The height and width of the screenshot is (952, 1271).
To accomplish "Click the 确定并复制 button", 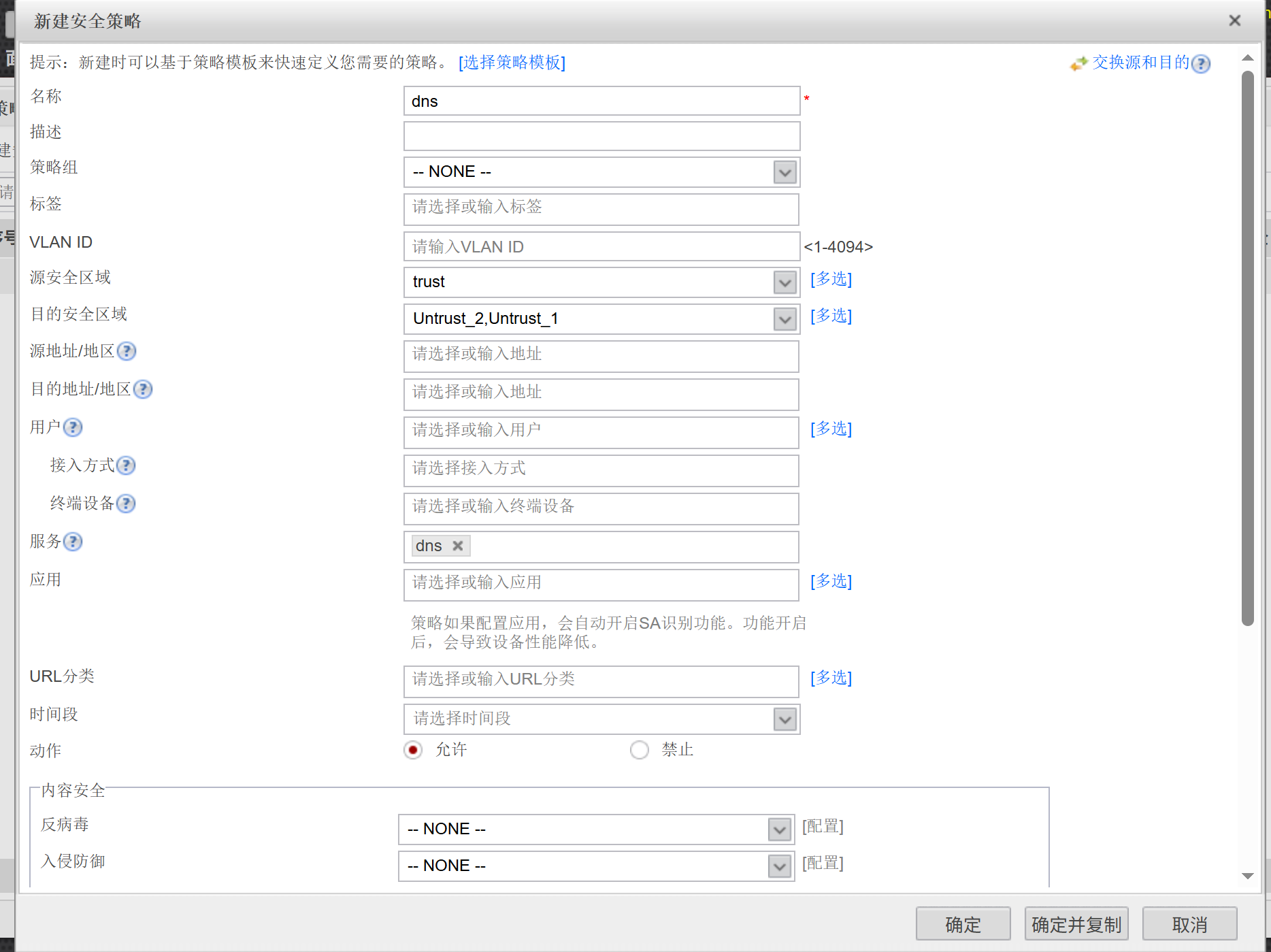I will point(1076,924).
